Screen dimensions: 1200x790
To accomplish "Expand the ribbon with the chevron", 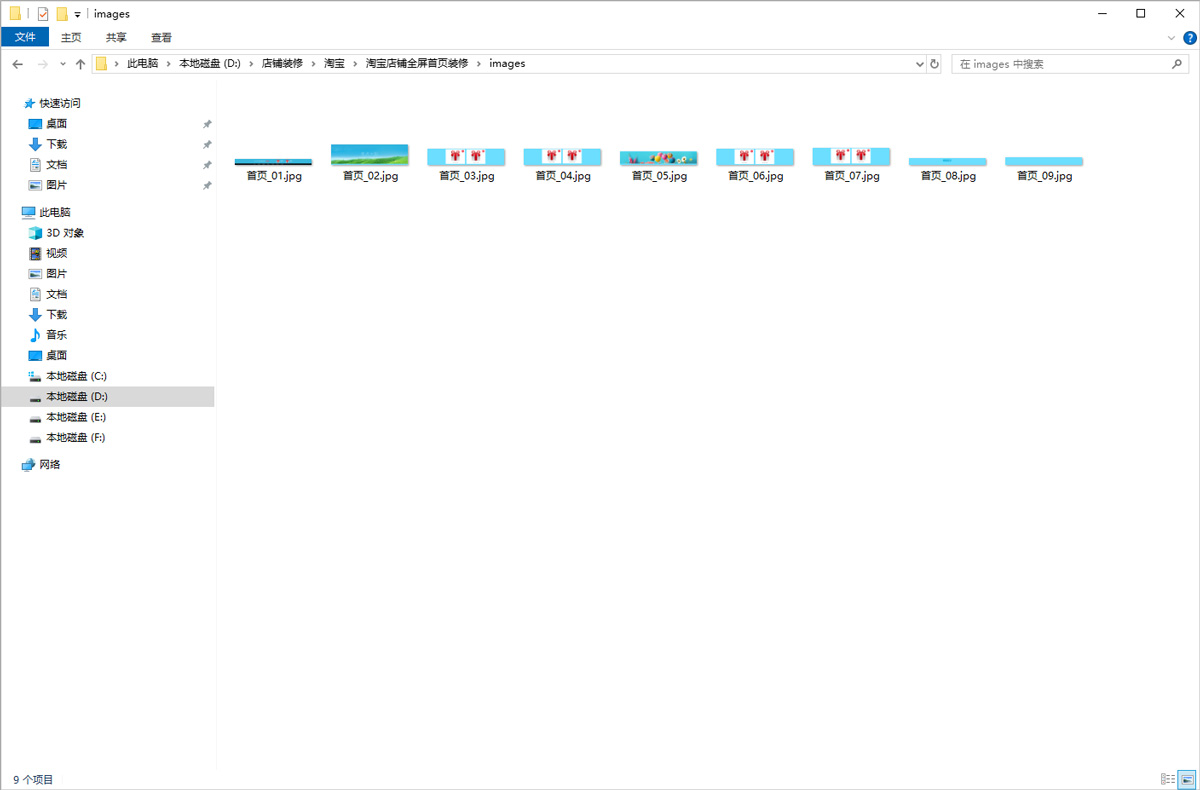I will coord(1172,37).
